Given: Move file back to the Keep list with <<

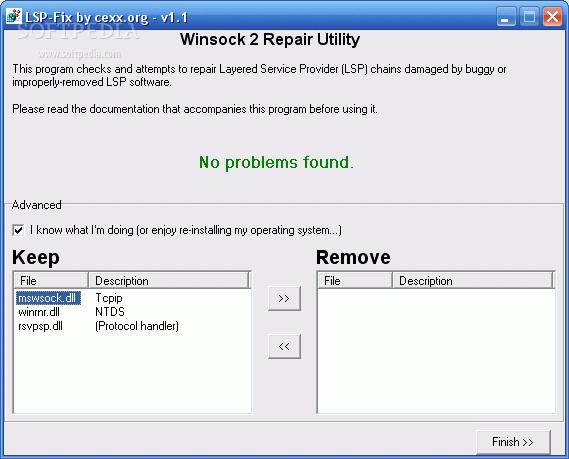Looking at the screenshot, I should pos(284,346).
